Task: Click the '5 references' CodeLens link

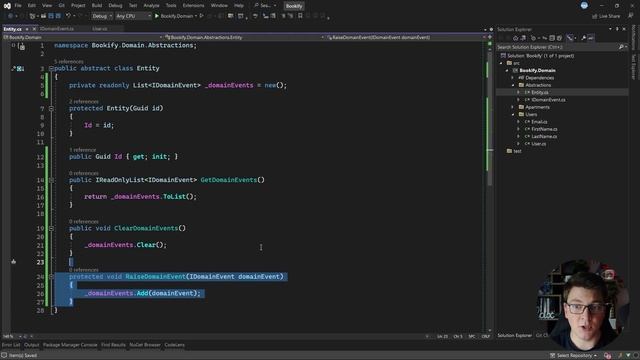Action: 69,62
